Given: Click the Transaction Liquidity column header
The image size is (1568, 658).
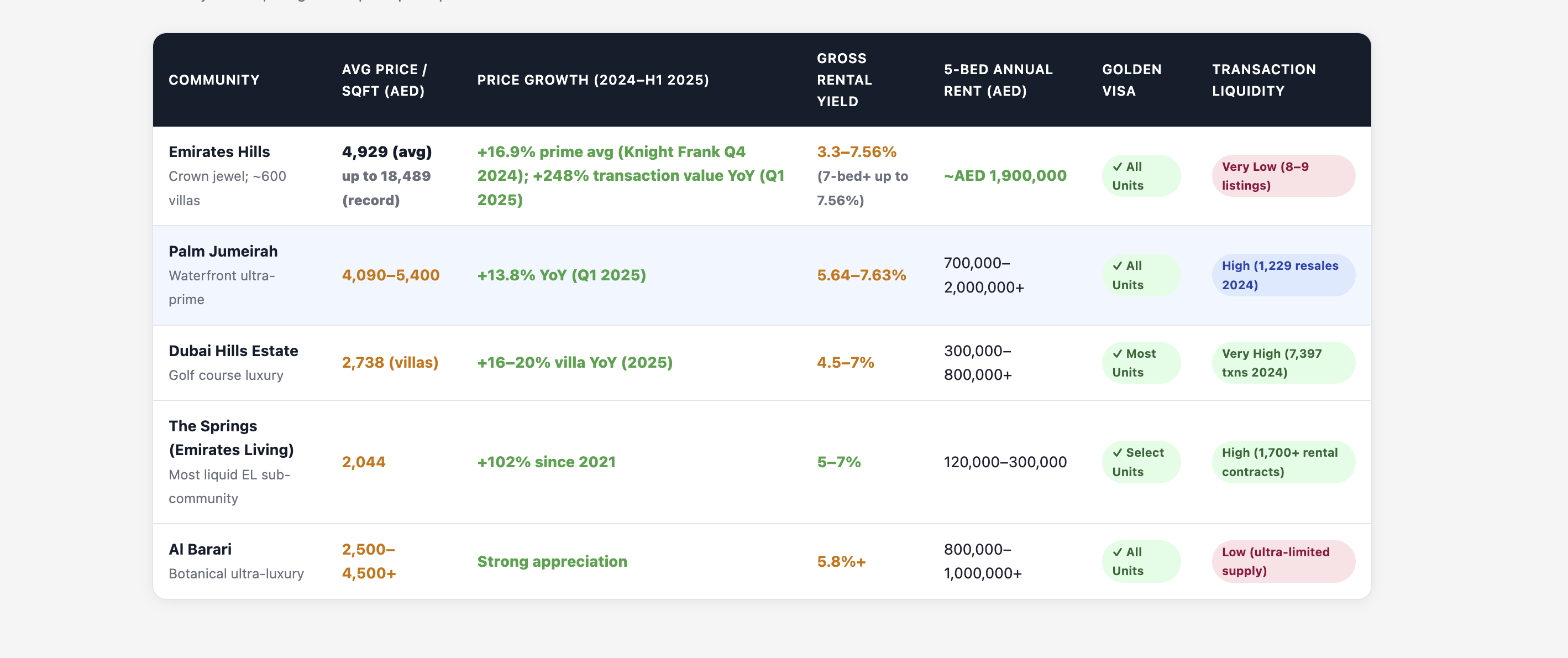Looking at the screenshot, I should point(1263,80).
